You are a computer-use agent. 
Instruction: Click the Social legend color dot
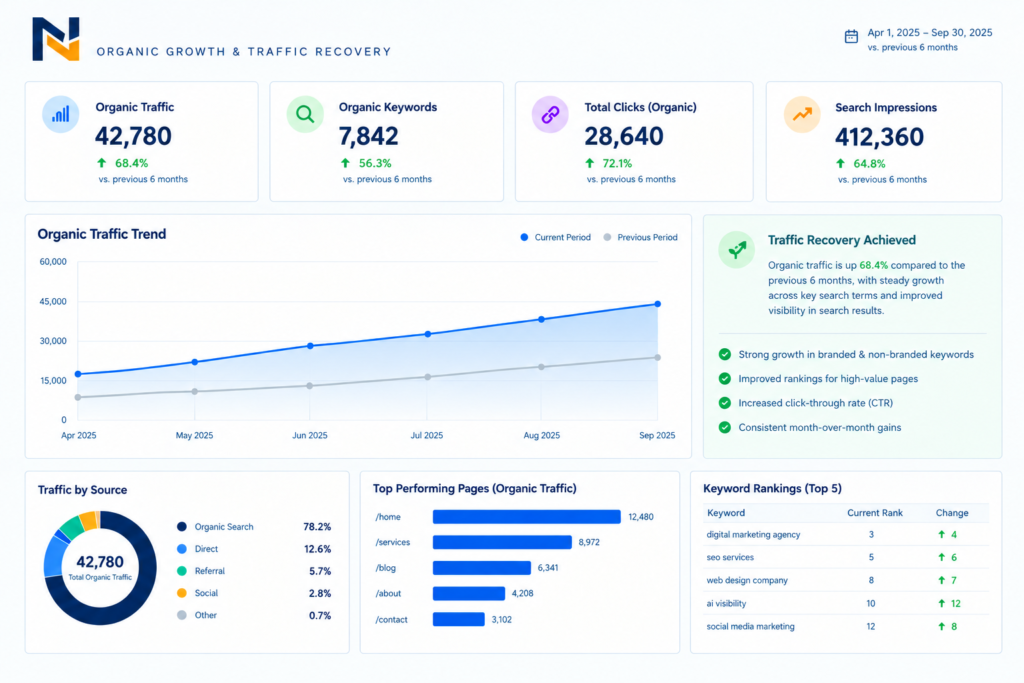pyautogui.click(x=182, y=593)
